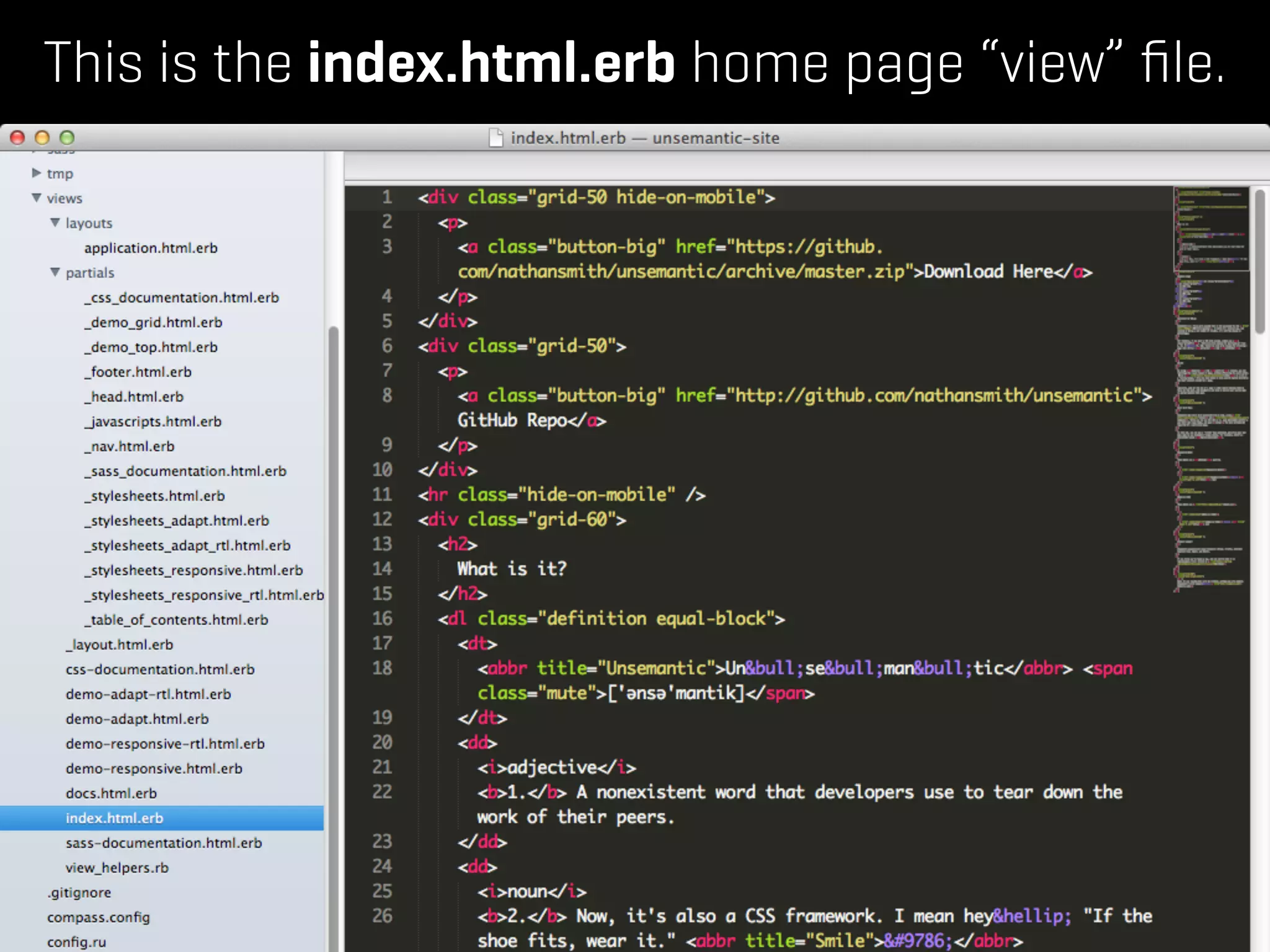Open _table_of_contents.html.erb partial
The height and width of the screenshot is (952, 1270).
(x=176, y=620)
